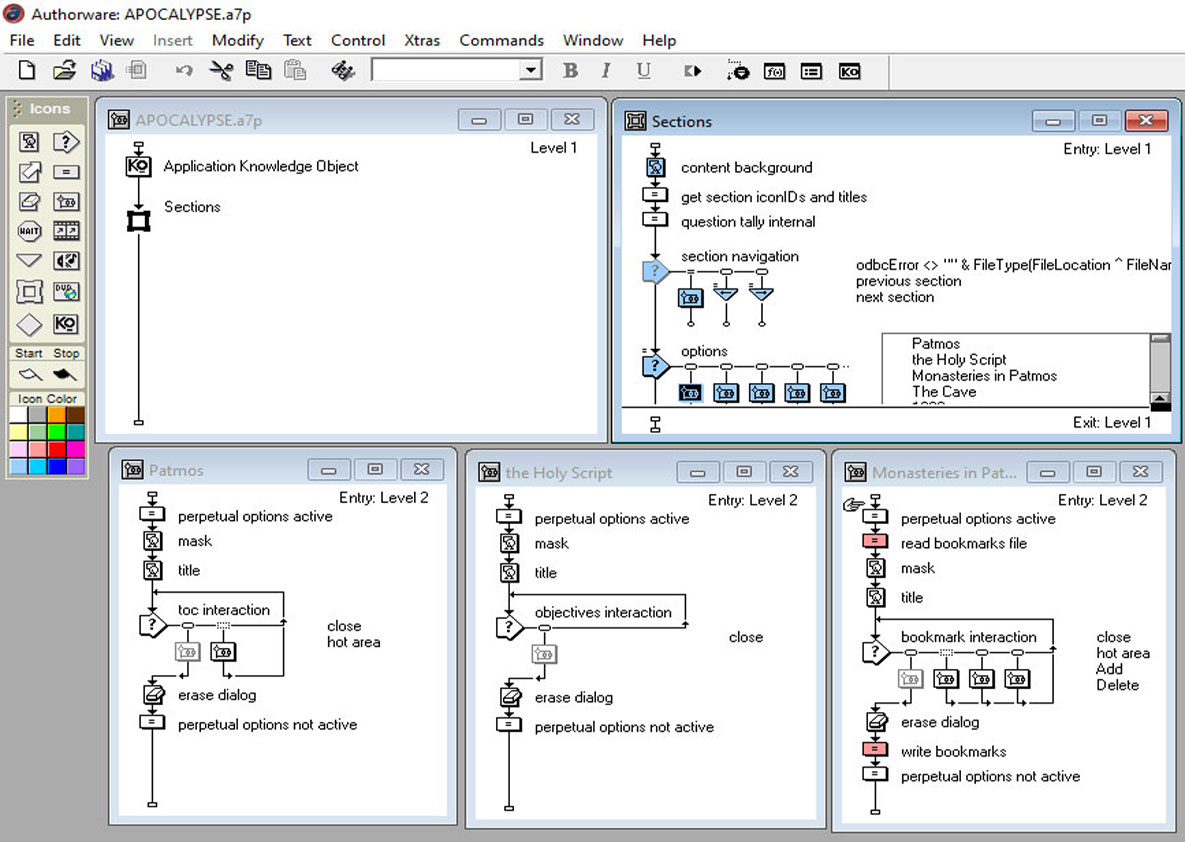Open the Functions window from toolbar

coord(775,72)
